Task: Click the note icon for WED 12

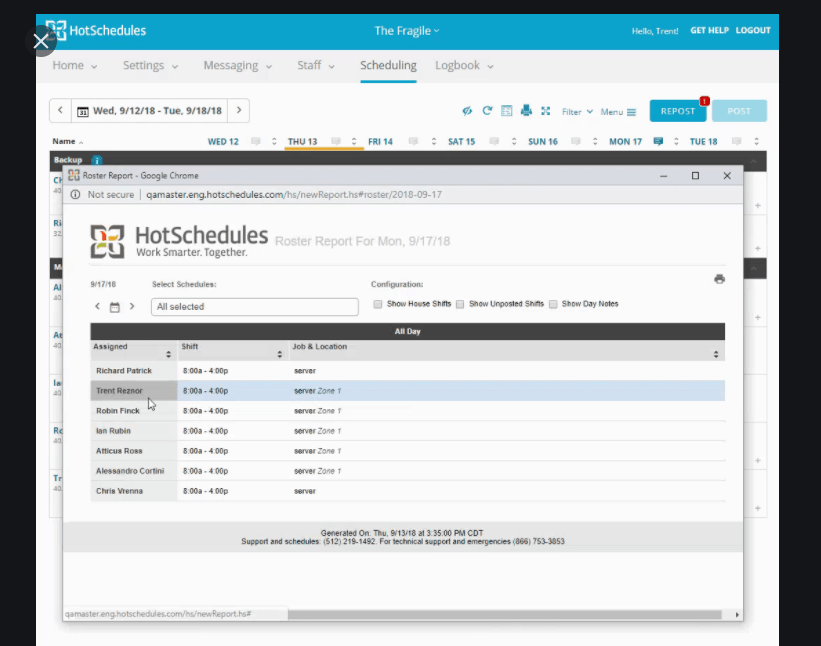Action: pyautogui.click(x=256, y=141)
